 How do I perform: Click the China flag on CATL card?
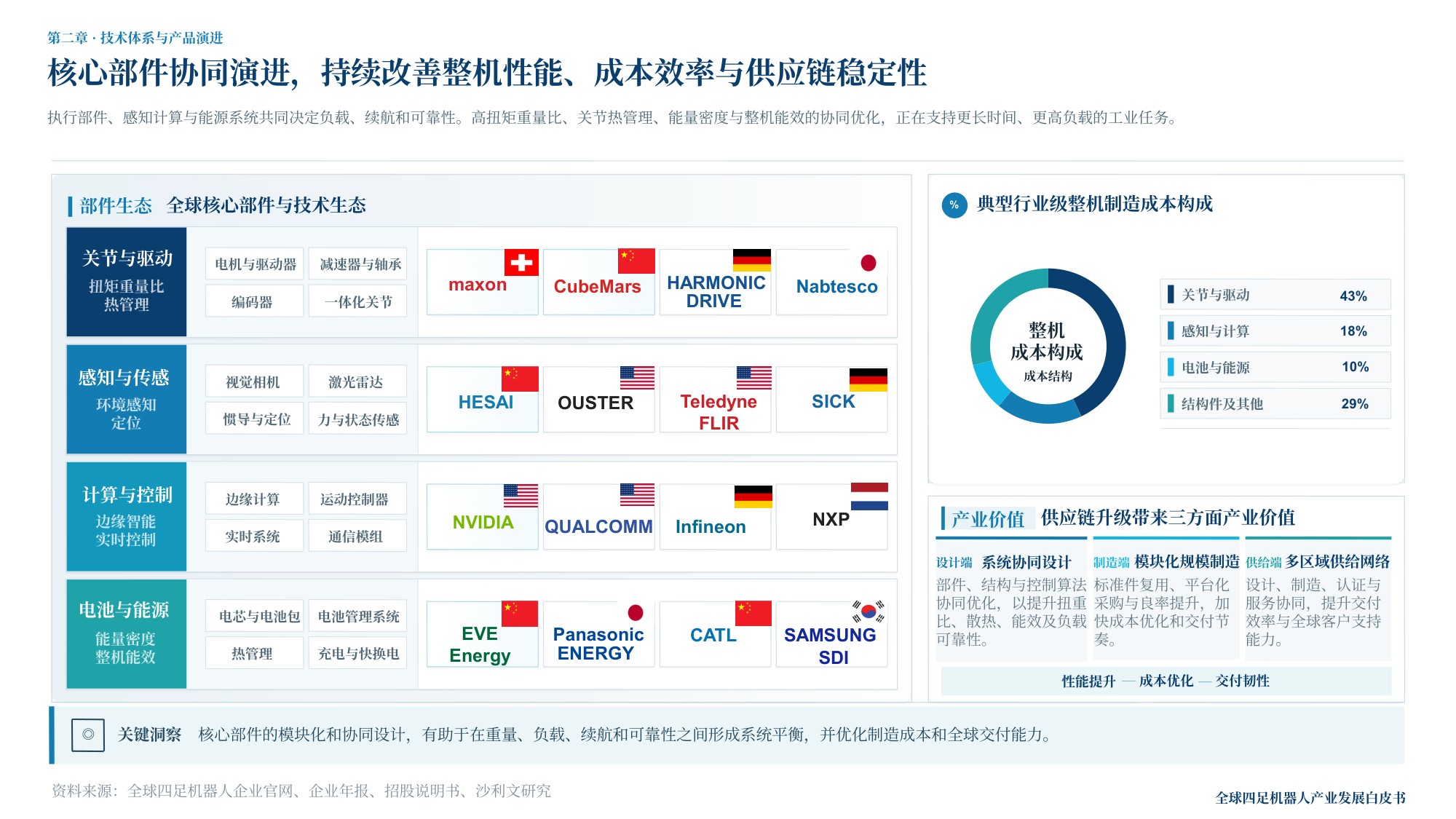point(753,613)
